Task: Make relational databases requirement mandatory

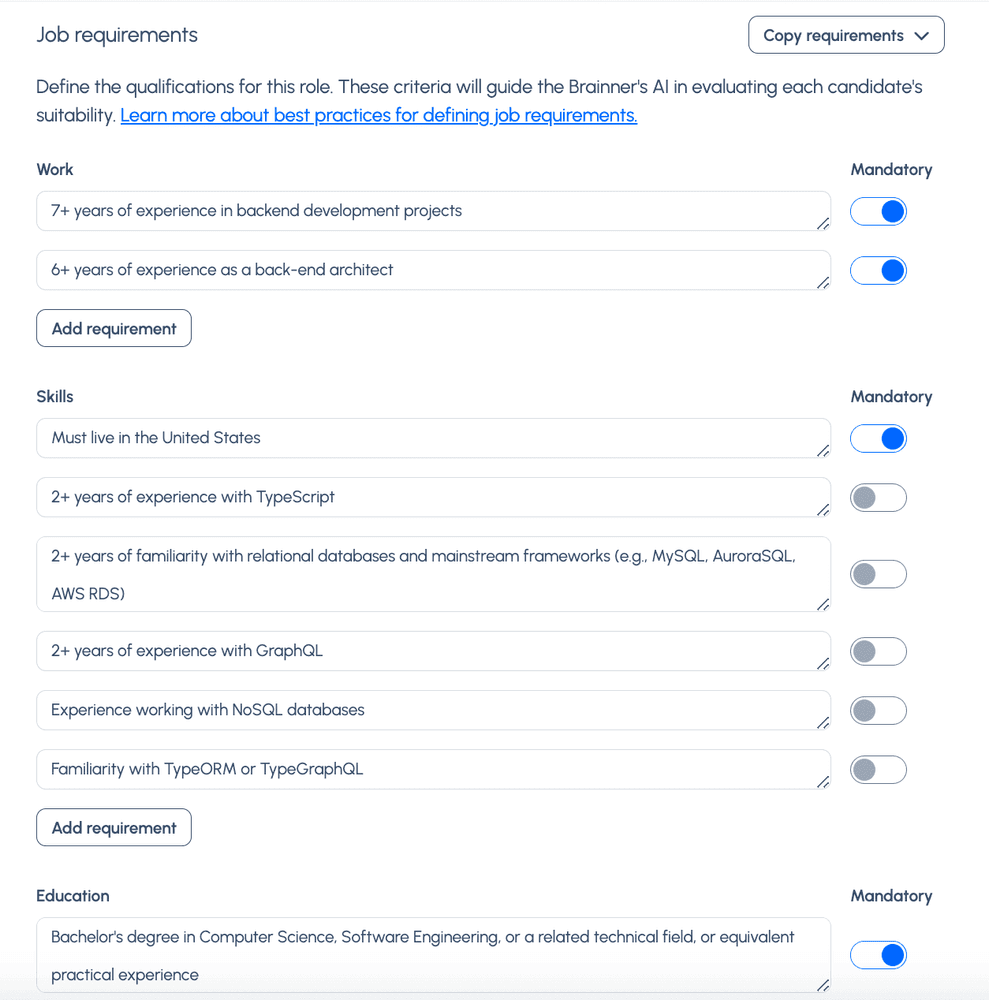Action: point(878,574)
